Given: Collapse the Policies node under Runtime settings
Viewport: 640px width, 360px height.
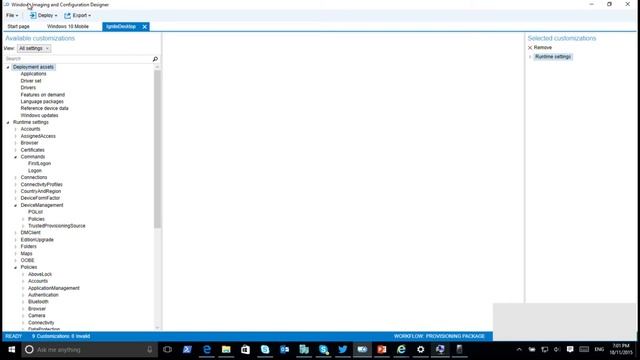Looking at the screenshot, I should (16, 268).
